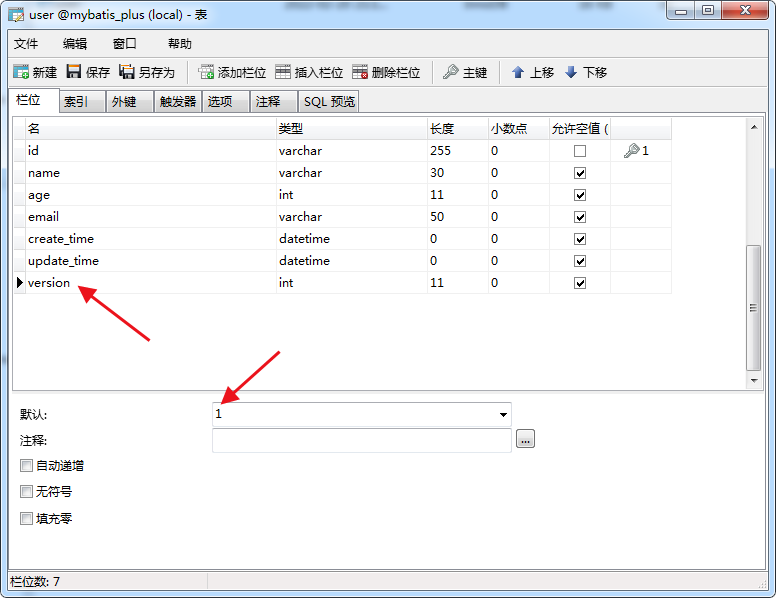Screen dimensions: 776x598
Task: Toggle allow-null checkbox for email
Action: pos(580,217)
